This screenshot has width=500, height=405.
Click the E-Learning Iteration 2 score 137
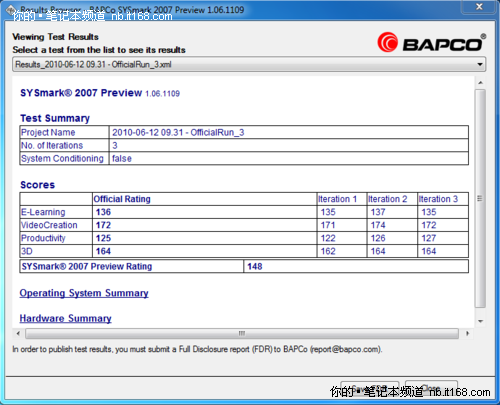click(378, 212)
